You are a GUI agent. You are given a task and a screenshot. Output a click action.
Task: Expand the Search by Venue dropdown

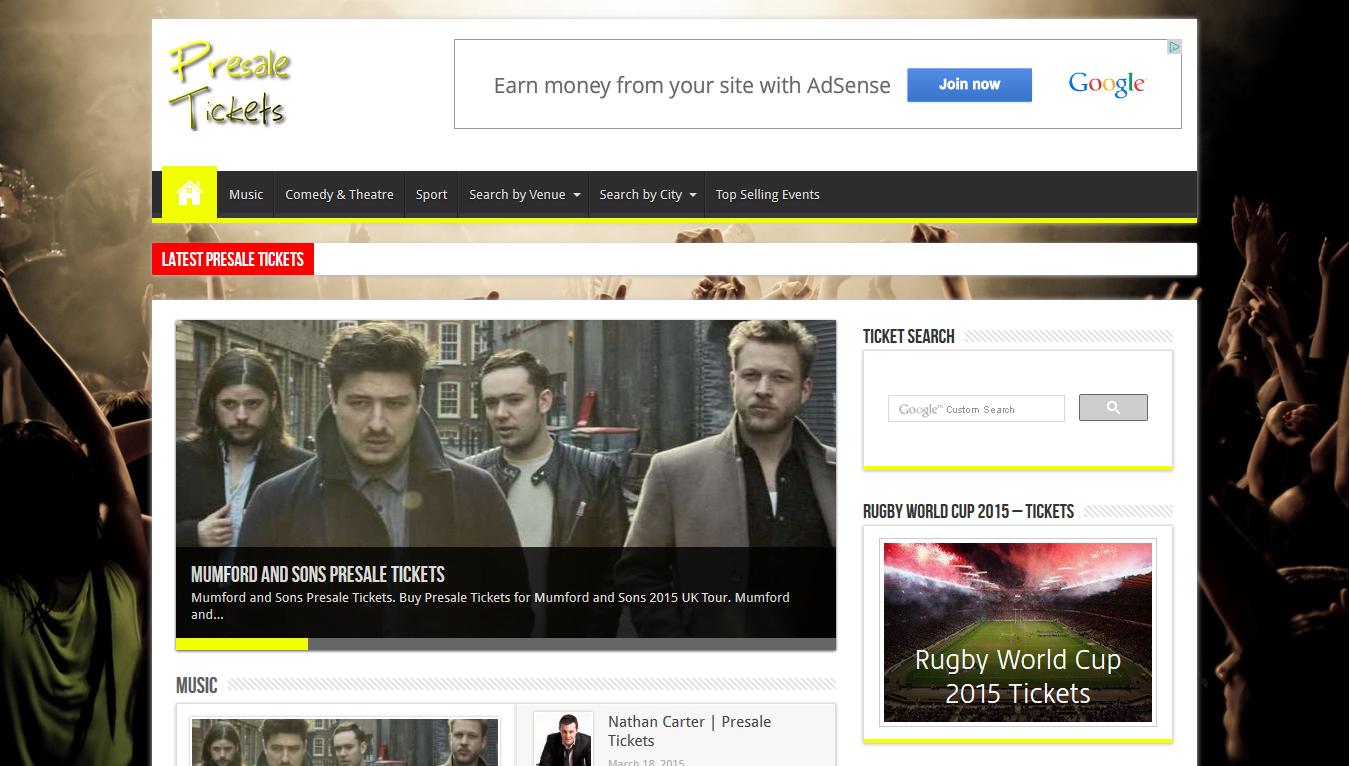(x=524, y=195)
